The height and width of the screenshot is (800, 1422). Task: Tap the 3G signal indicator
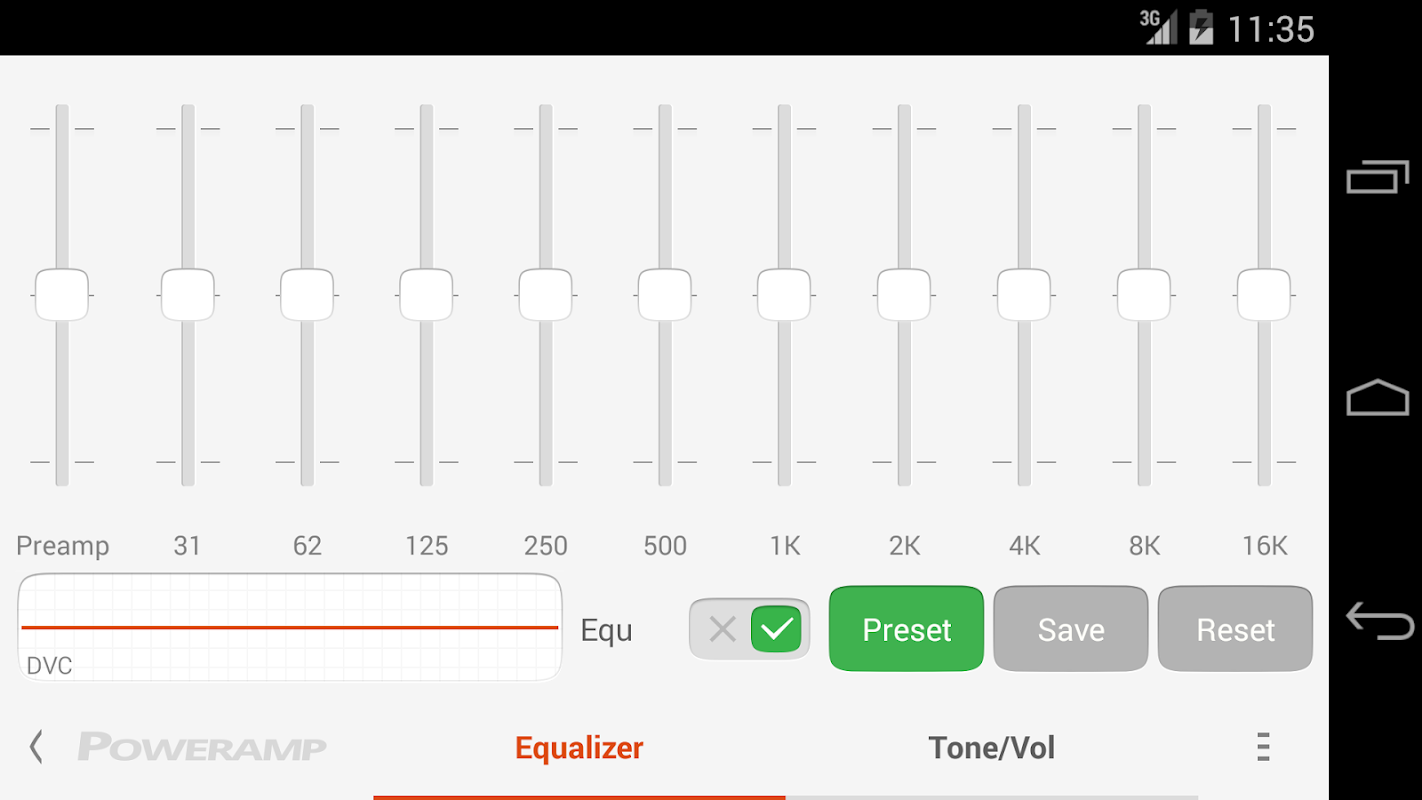tap(1158, 27)
